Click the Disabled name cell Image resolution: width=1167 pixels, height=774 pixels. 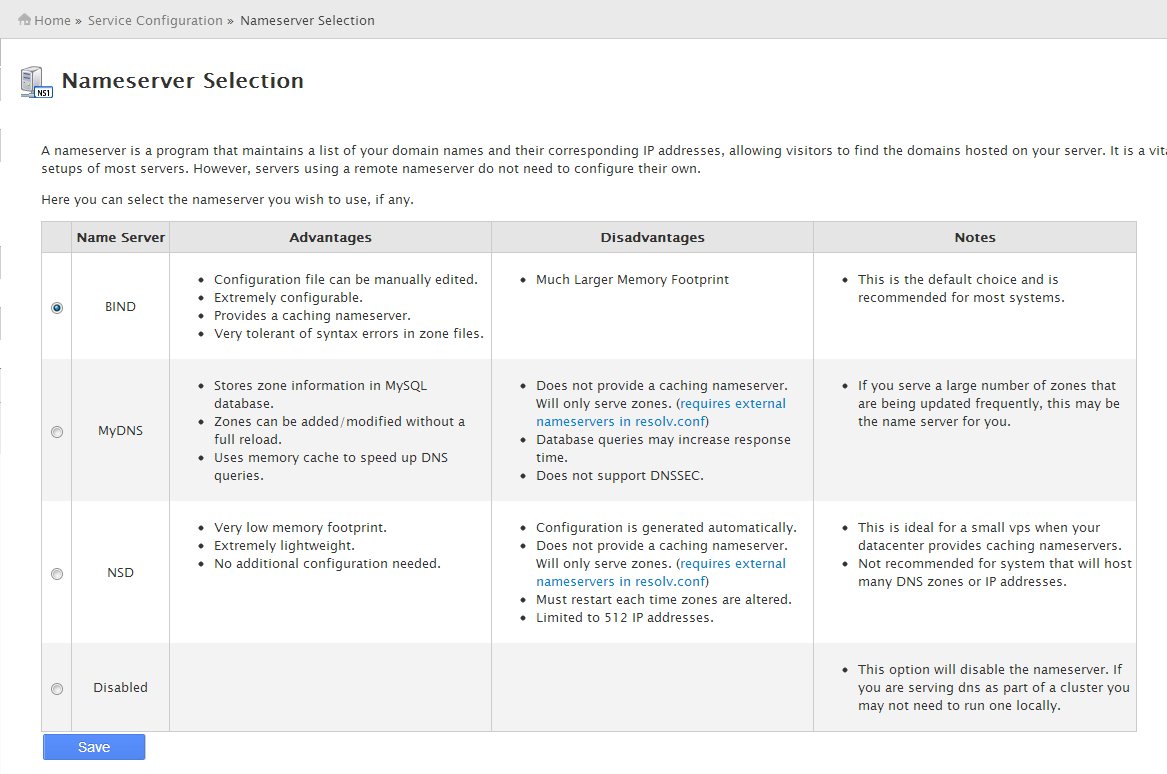(x=121, y=687)
